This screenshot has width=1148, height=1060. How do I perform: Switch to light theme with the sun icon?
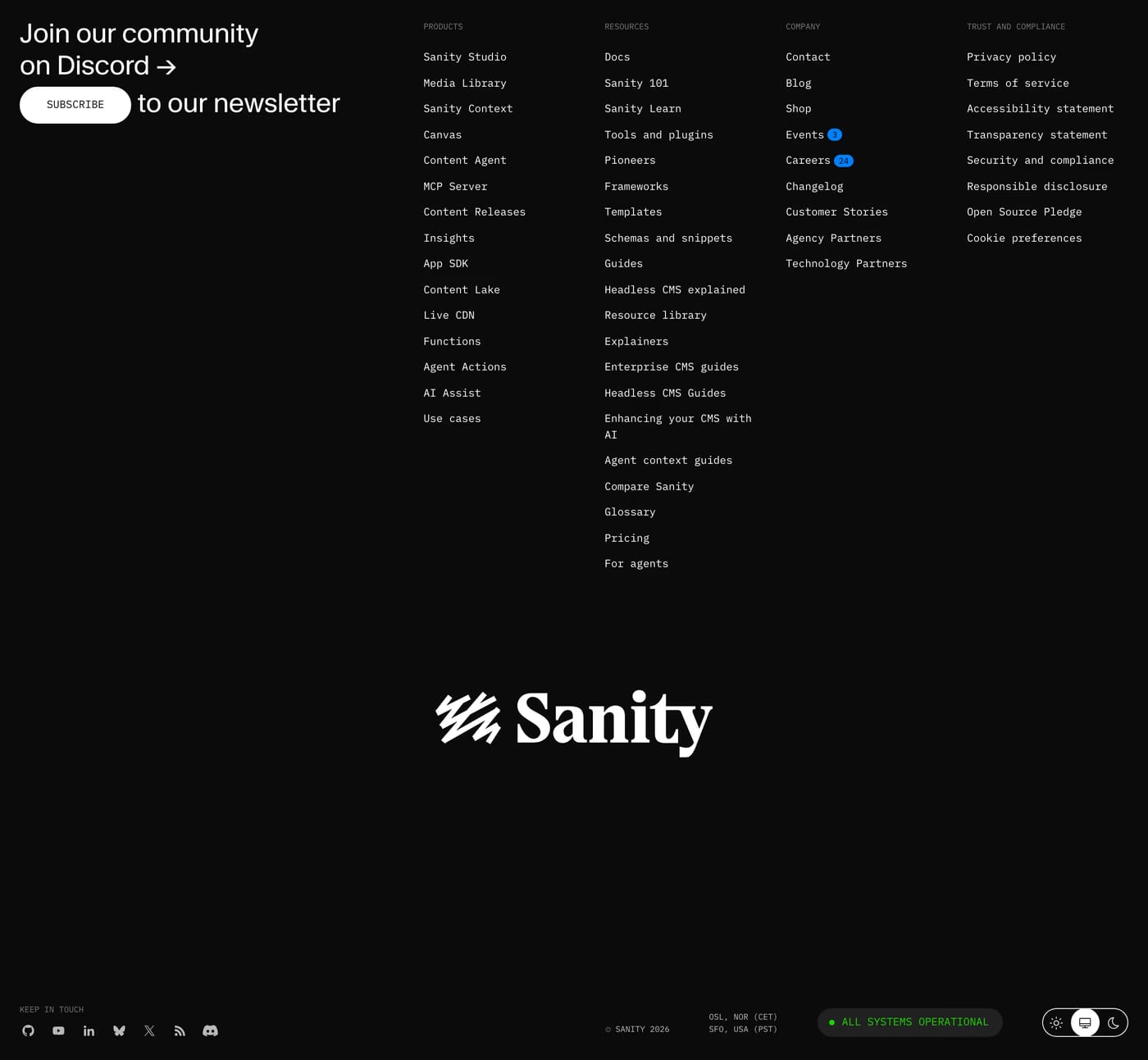[1056, 1022]
